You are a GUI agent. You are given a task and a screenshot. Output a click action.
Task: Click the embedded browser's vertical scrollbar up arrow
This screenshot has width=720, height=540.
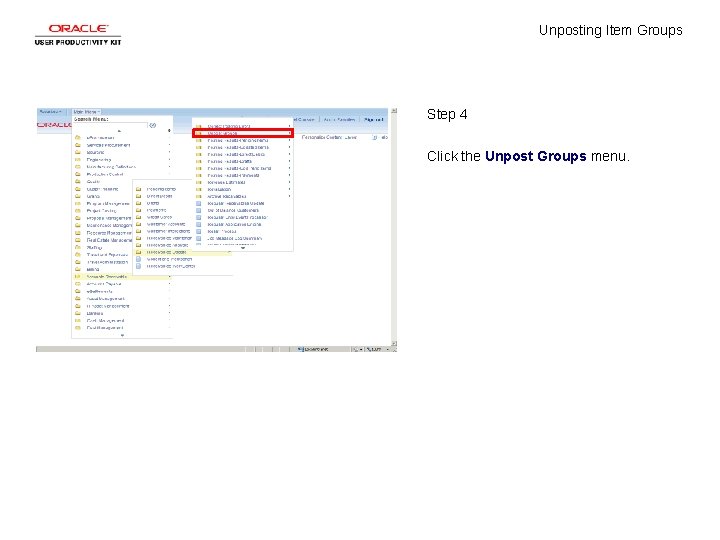click(x=394, y=111)
